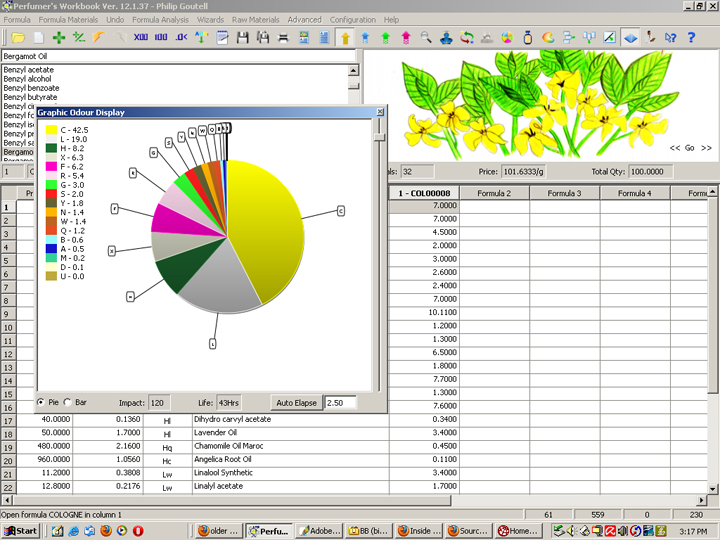Viewport: 720px width, 540px height.
Task: Click the blue question mark help icon
Action: click(691, 37)
